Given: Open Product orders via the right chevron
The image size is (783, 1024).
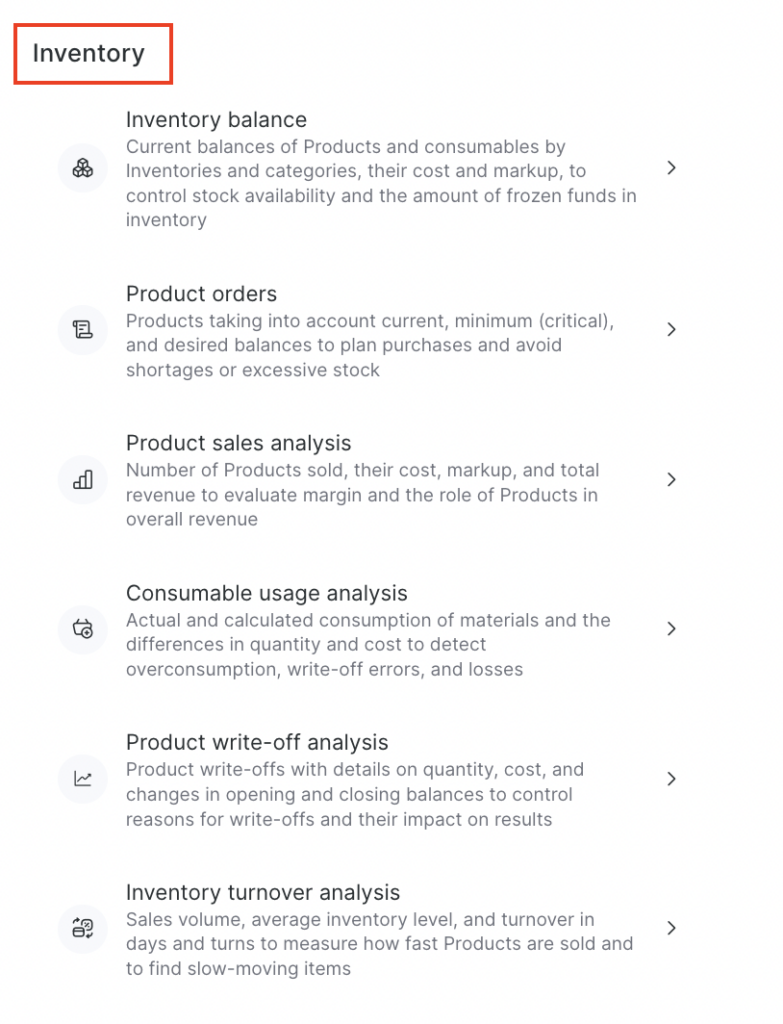Looking at the screenshot, I should click(672, 329).
